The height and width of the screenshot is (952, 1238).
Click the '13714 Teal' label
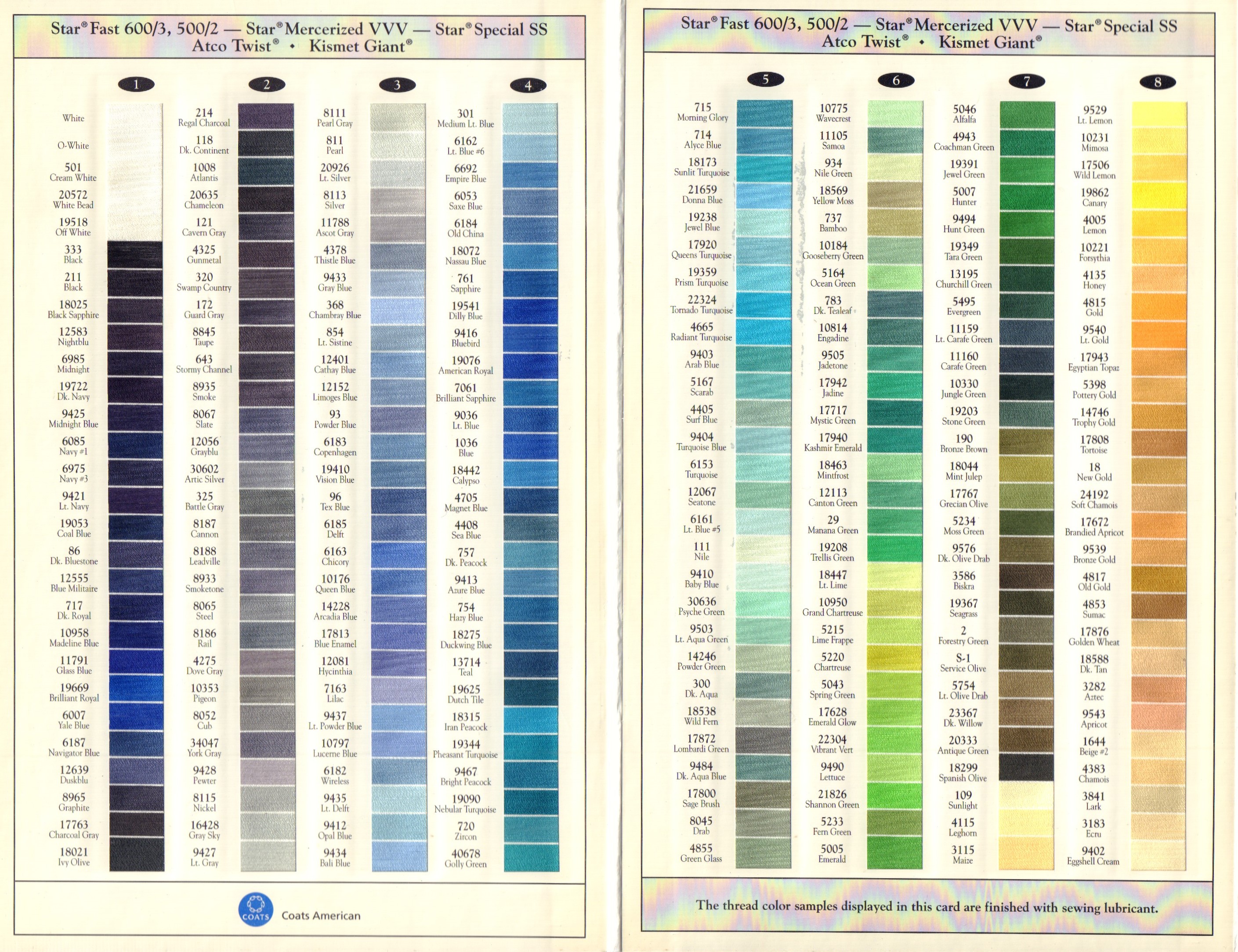pos(466,667)
